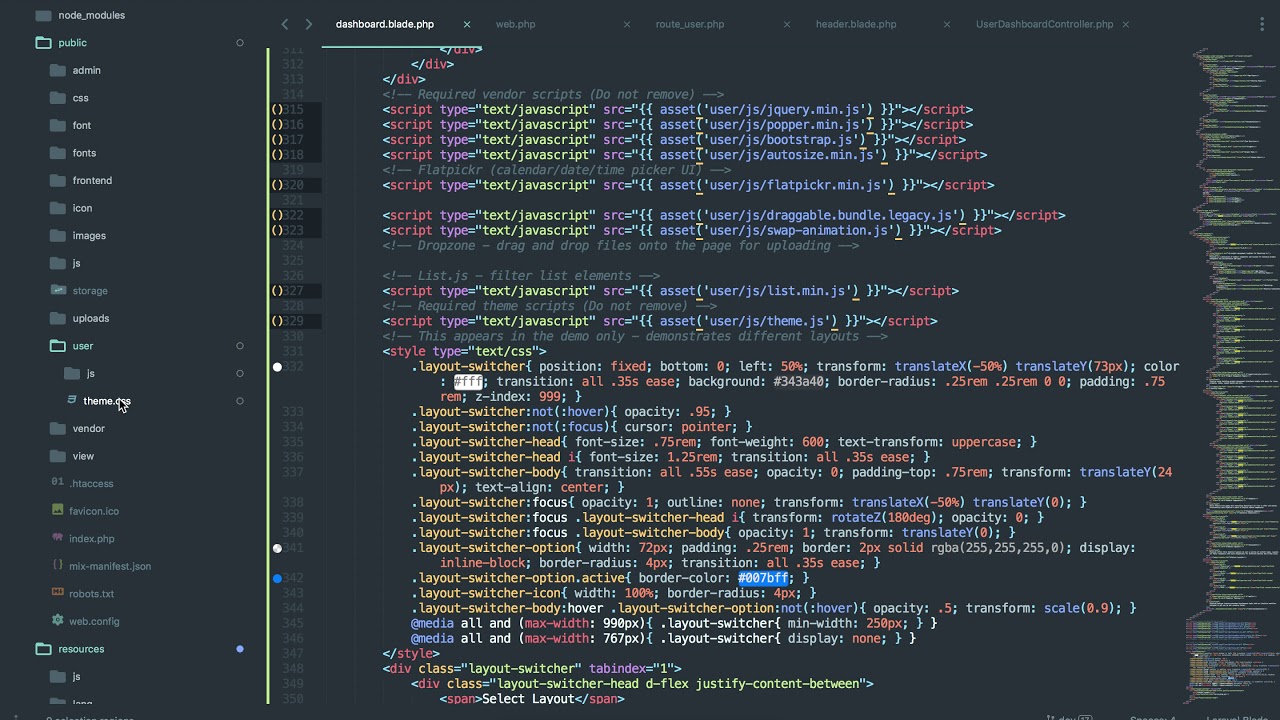
Task: Click line number 348 in the gutter
Action: tap(293, 669)
